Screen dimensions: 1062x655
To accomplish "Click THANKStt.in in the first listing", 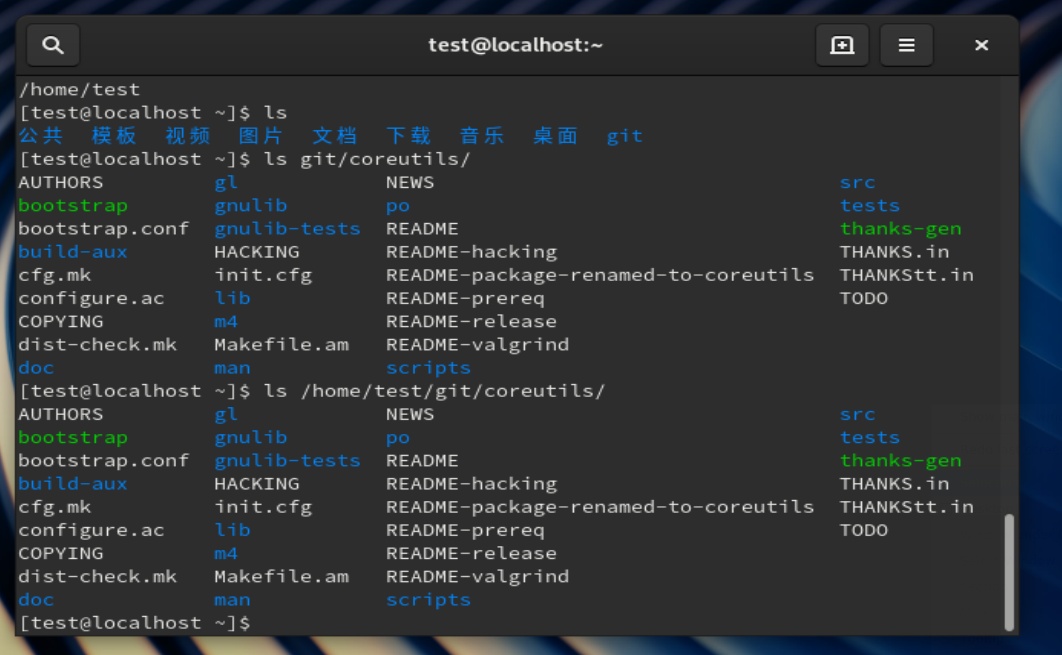I will pyautogui.click(x=907, y=275).
